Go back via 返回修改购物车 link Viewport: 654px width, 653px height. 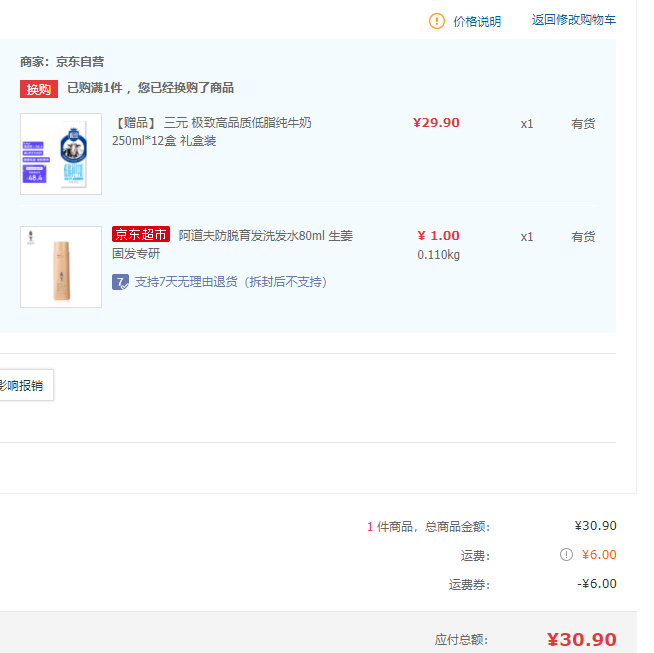[x=574, y=20]
